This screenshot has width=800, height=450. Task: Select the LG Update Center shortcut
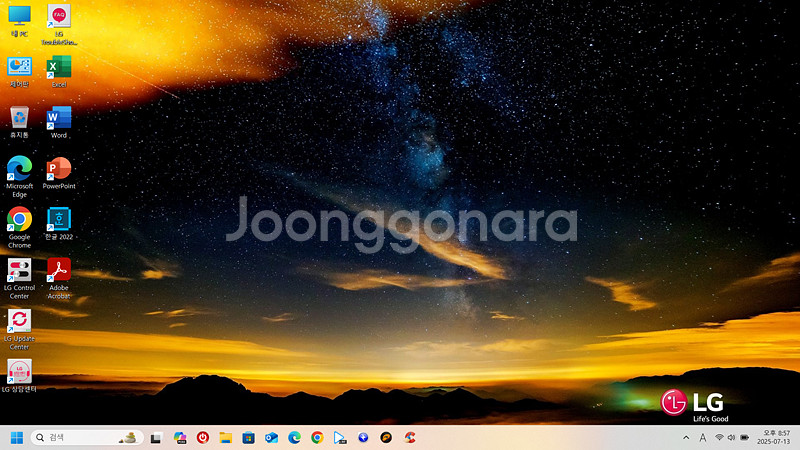(19, 329)
